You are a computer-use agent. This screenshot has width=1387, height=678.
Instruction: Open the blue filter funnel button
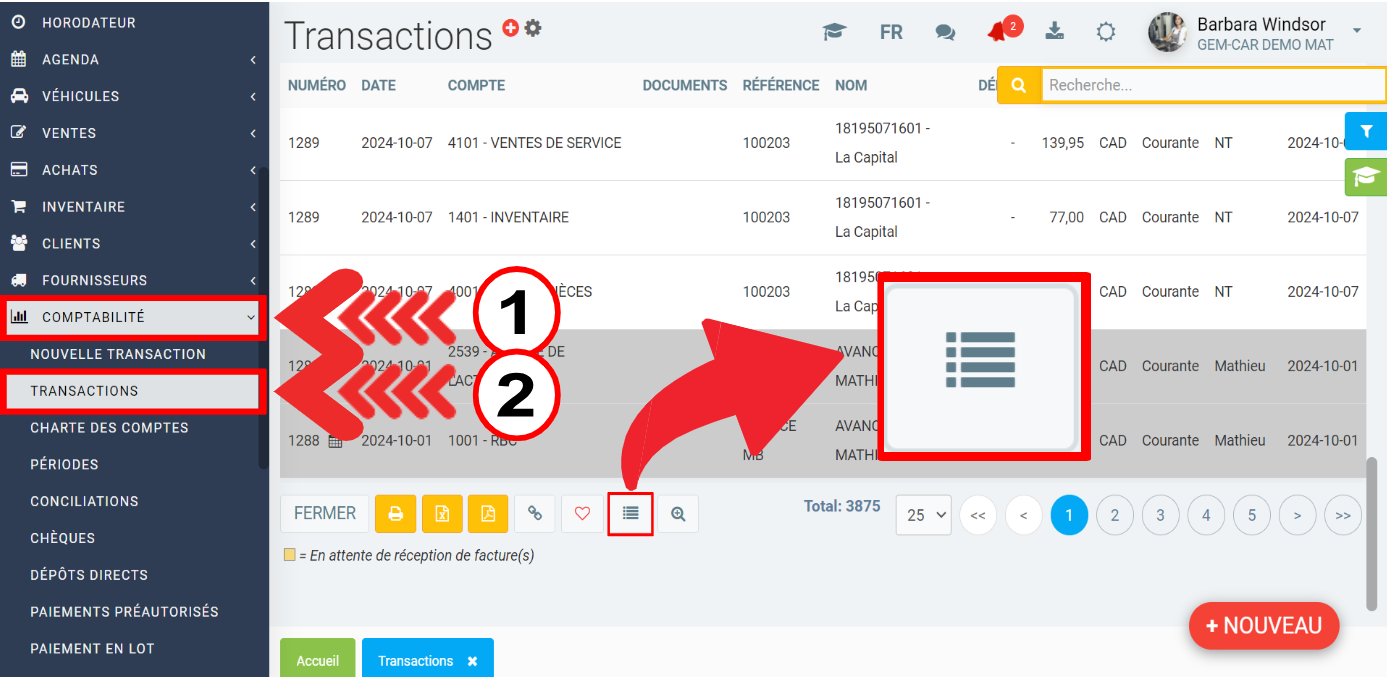pyautogui.click(x=1366, y=132)
